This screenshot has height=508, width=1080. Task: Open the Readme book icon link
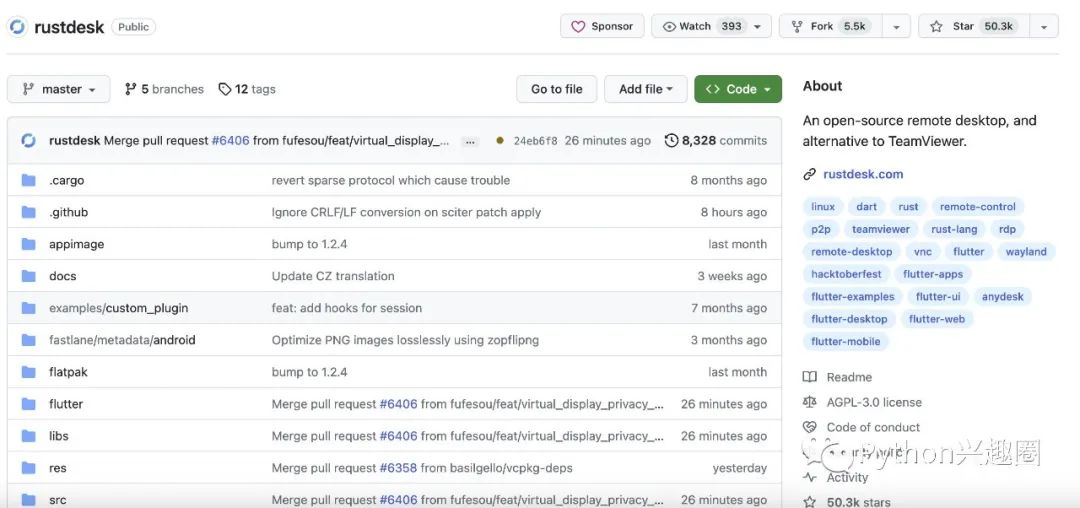click(x=810, y=377)
